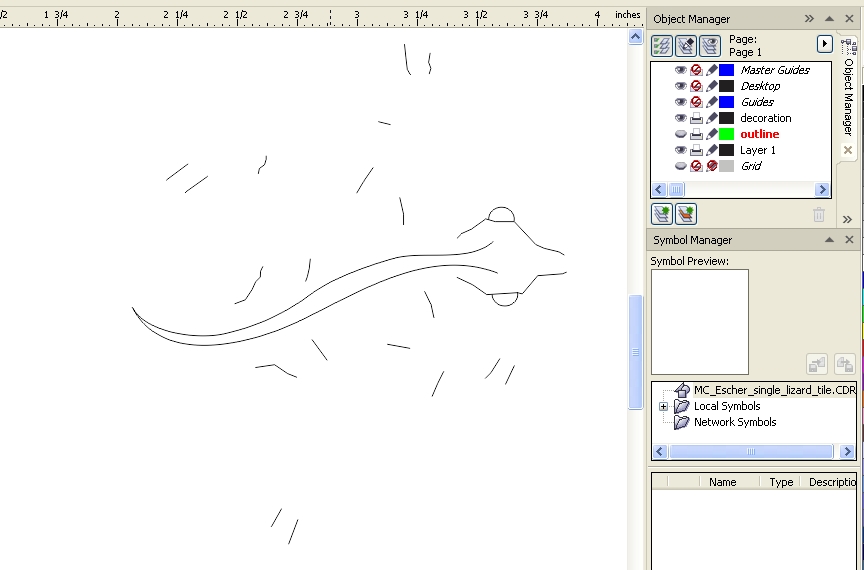The height and width of the screenshot is (570, 864).
Task: Show the outline layer via its eye icon
Action: tap(681, 134)
